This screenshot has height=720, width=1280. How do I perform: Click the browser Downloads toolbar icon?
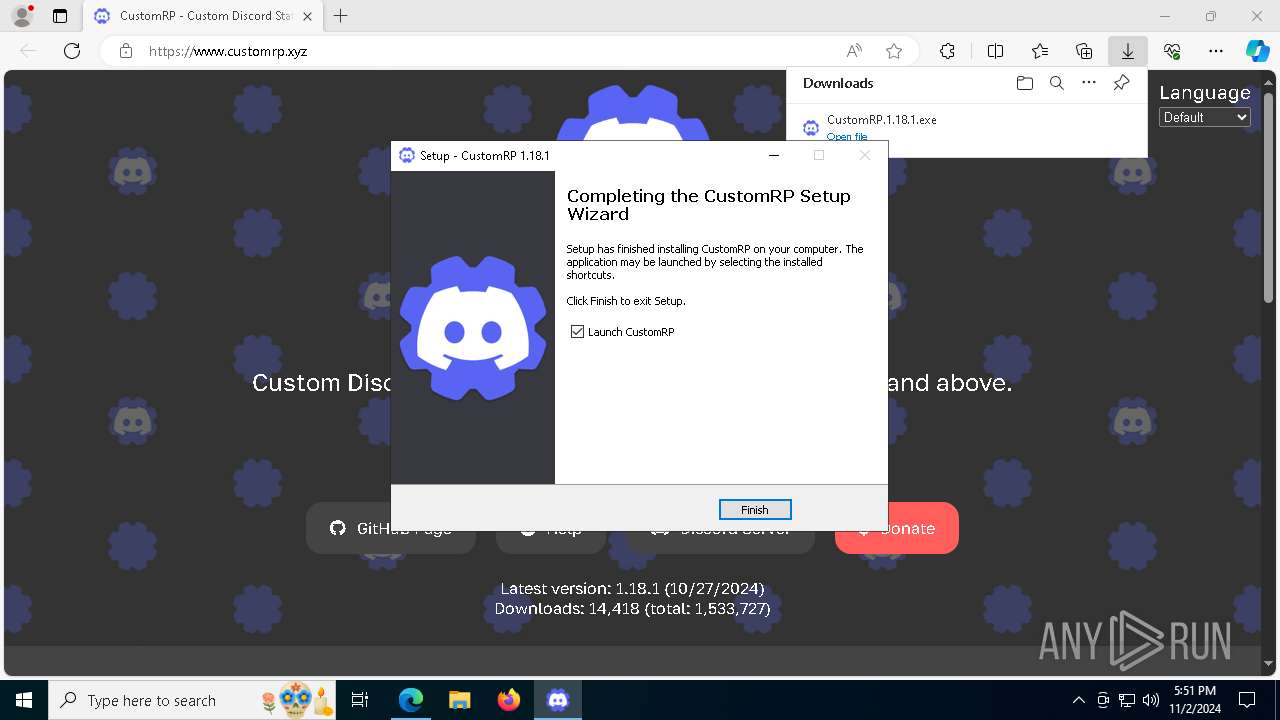(x=1127, y=51)
